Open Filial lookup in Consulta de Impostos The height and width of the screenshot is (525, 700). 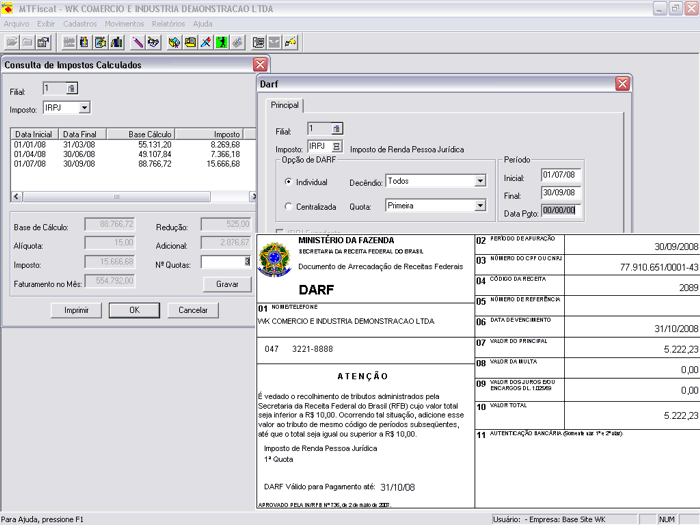coord(71,89)
